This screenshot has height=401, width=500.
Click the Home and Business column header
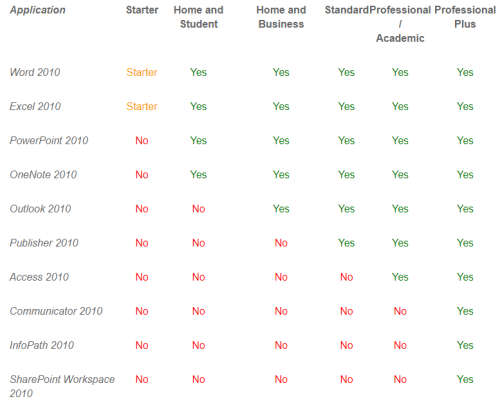click(x=281, y=17)
